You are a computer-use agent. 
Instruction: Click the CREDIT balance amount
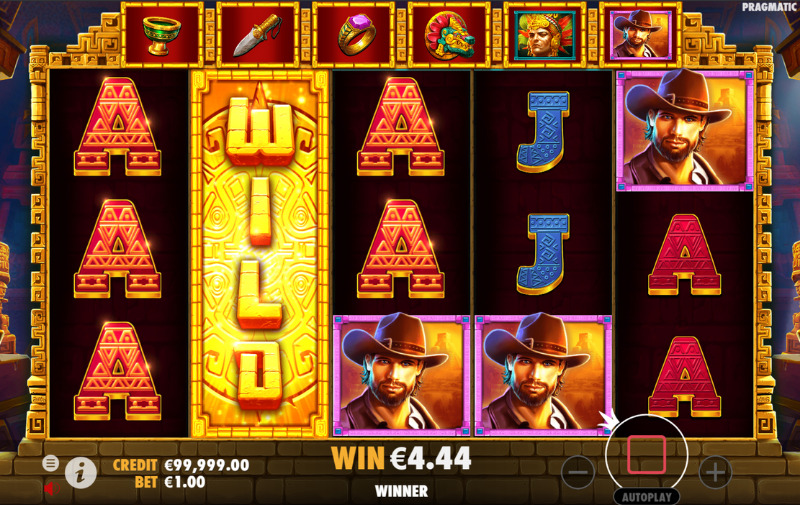coord(207,465)
